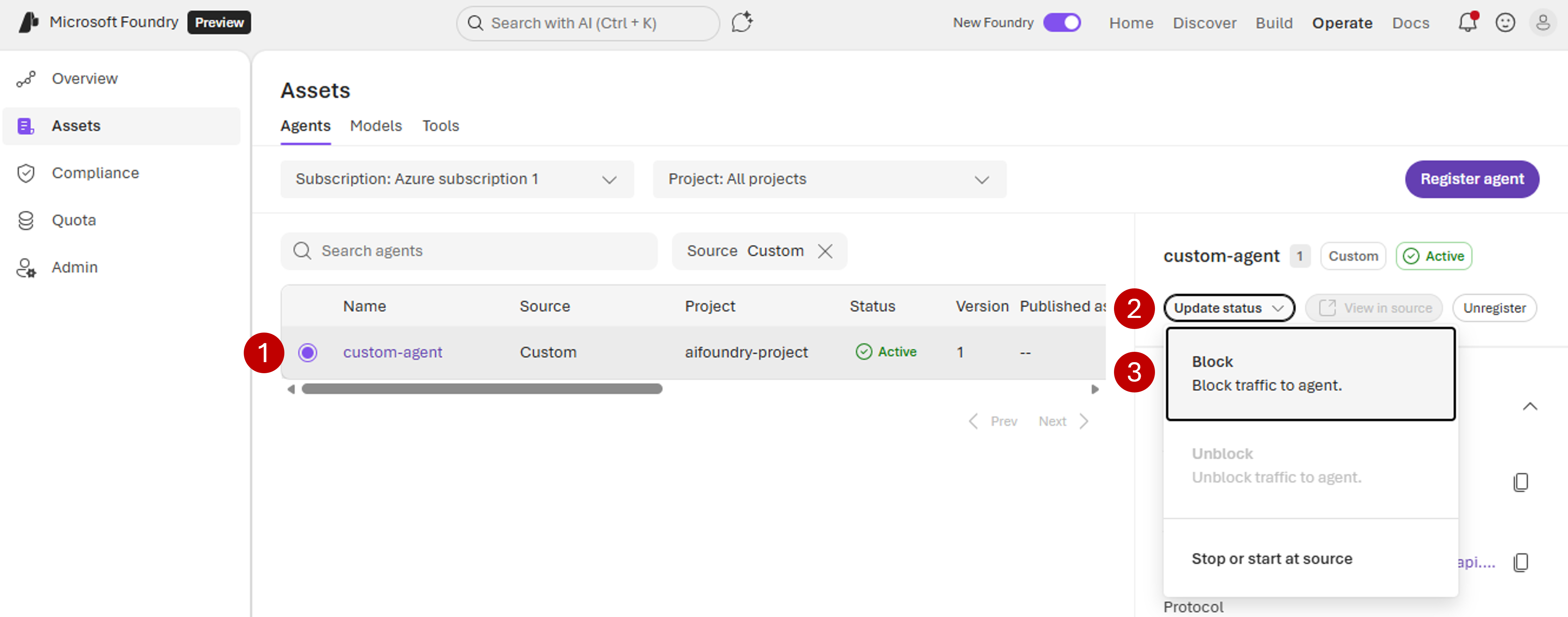Click the Microsoft Foundry logo icon
This screenshot has width=1568, height=617.
coord(29,22)
